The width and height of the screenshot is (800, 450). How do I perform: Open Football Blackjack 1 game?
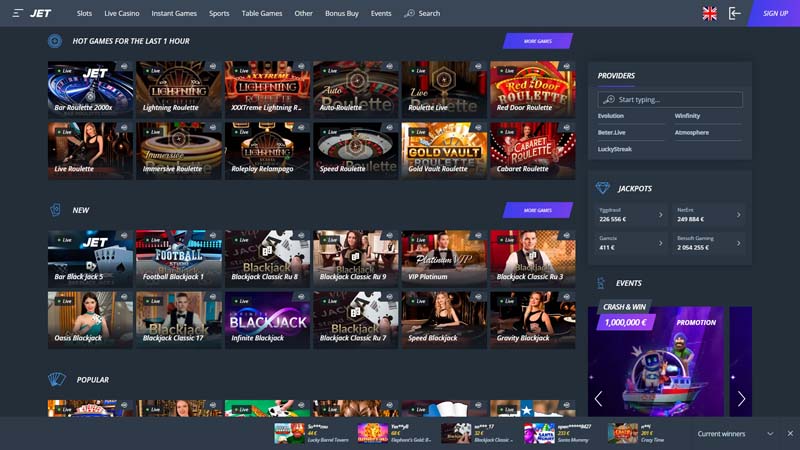pos(179,259)
